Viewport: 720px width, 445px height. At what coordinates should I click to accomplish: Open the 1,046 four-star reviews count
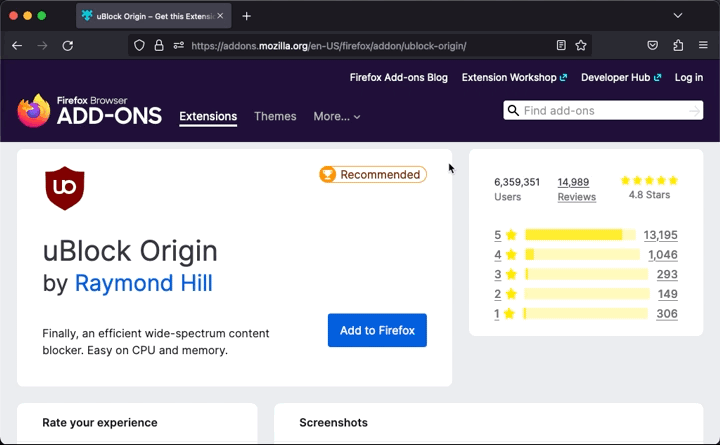[663, 255]
